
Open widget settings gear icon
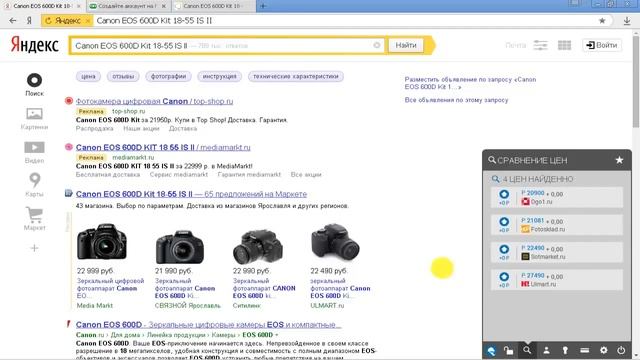(603, 350)
